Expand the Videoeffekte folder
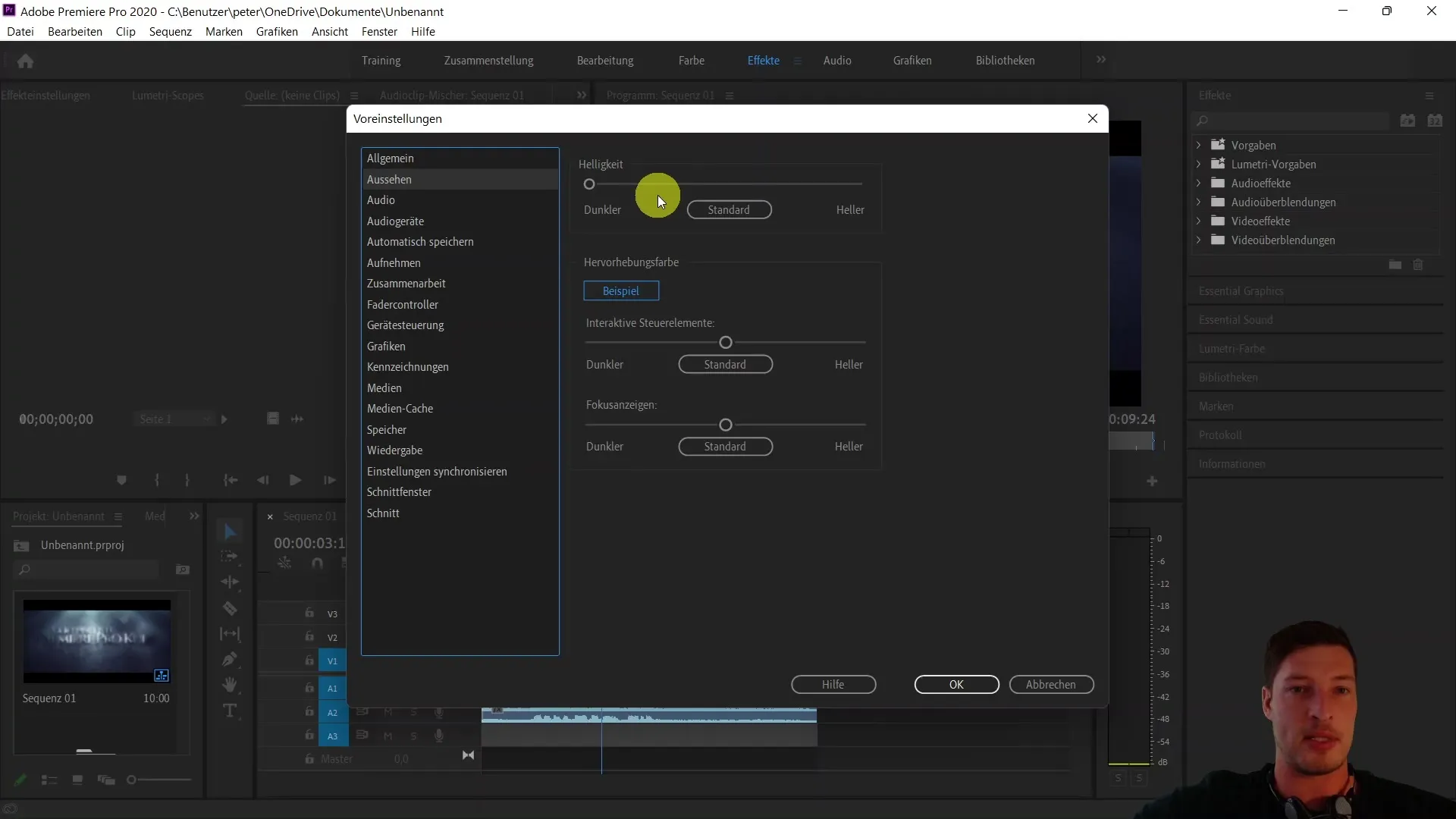Screen dimensions: 1456x819 [x=1198, y=221]
